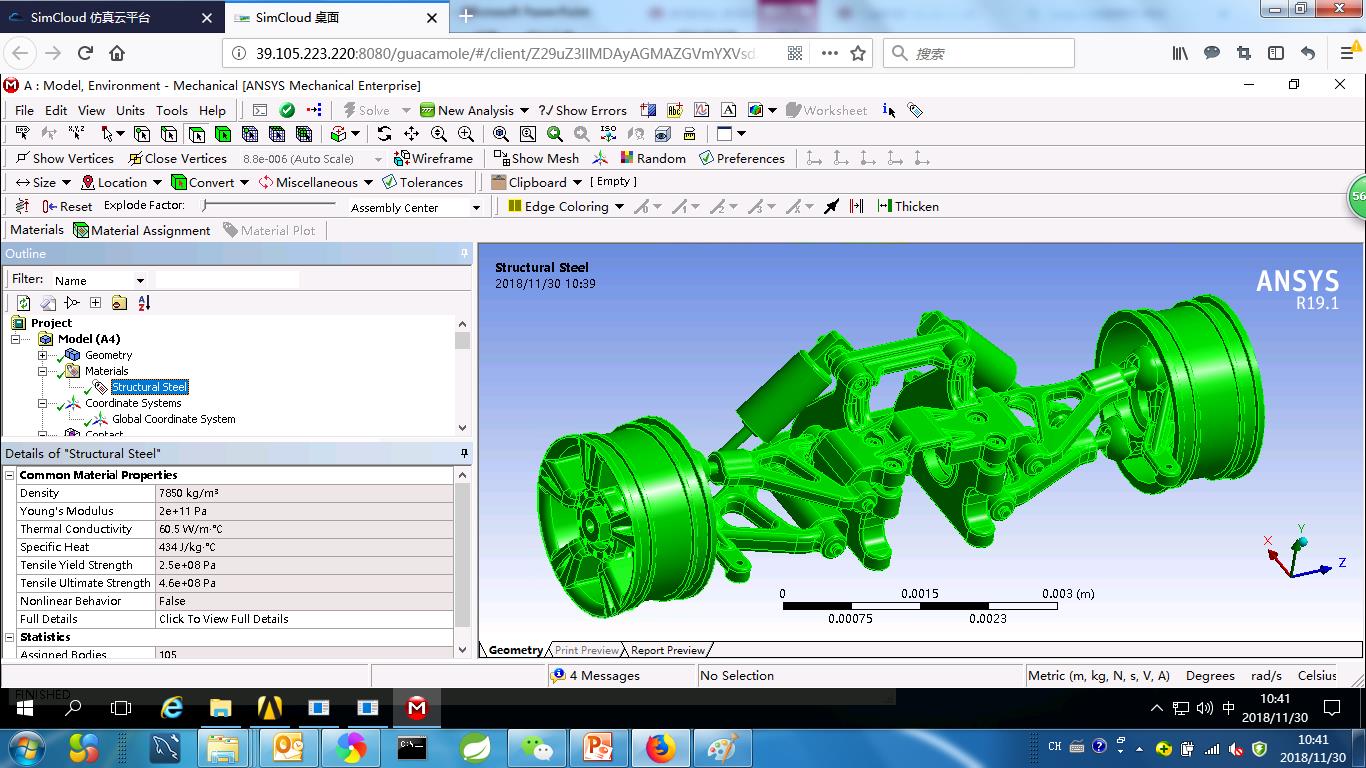Click the black arrow direction icon before Thicken
The image size is (1366, 768).
pyautogui.click(x=832, y=206)
